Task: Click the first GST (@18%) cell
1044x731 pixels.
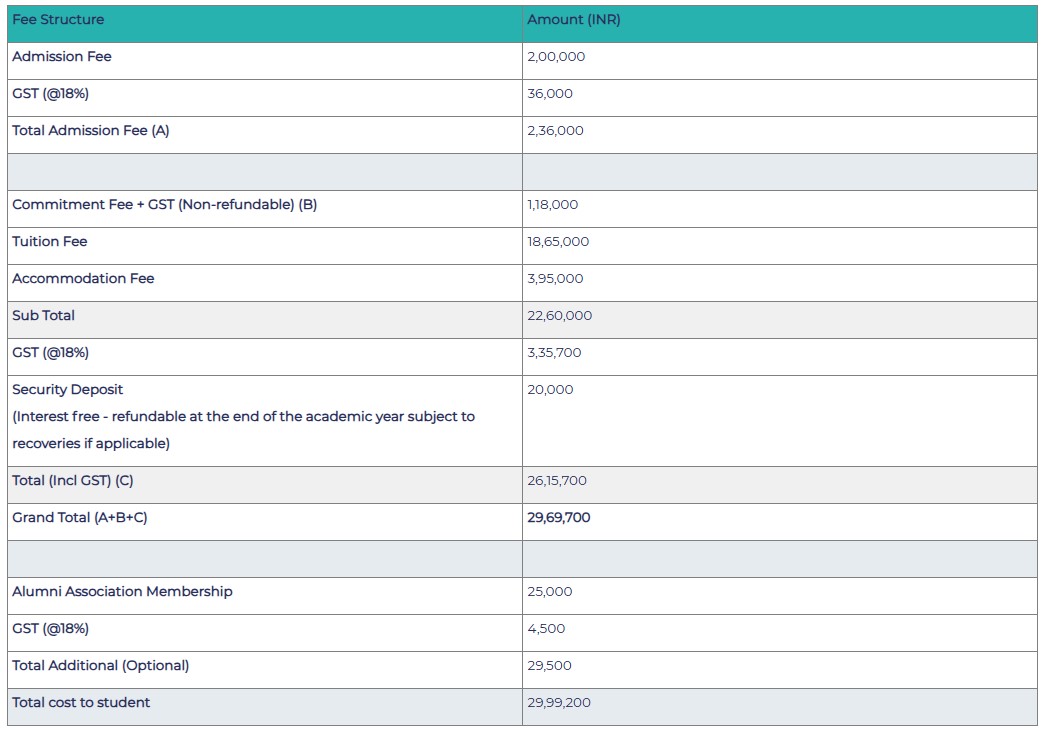Action: (49, 94)
